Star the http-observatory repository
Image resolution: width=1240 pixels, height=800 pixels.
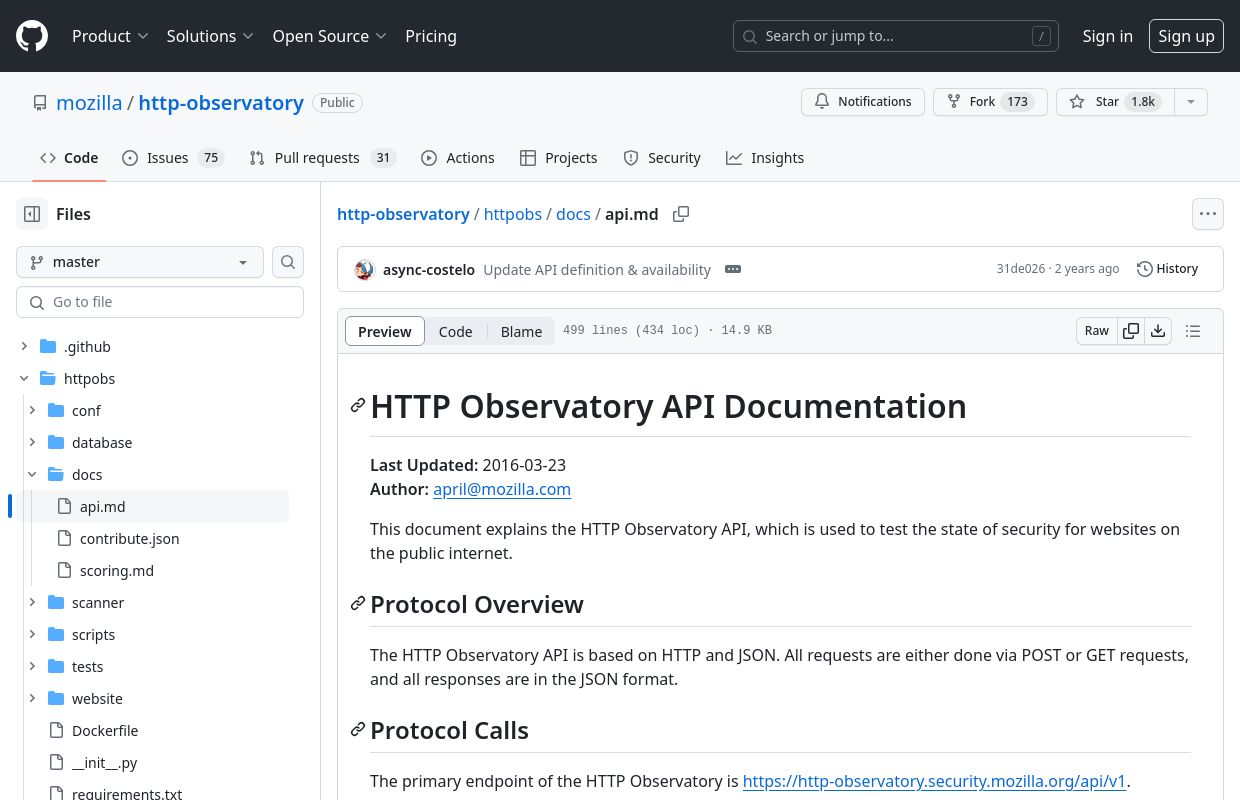click(x=1114, y=102)
